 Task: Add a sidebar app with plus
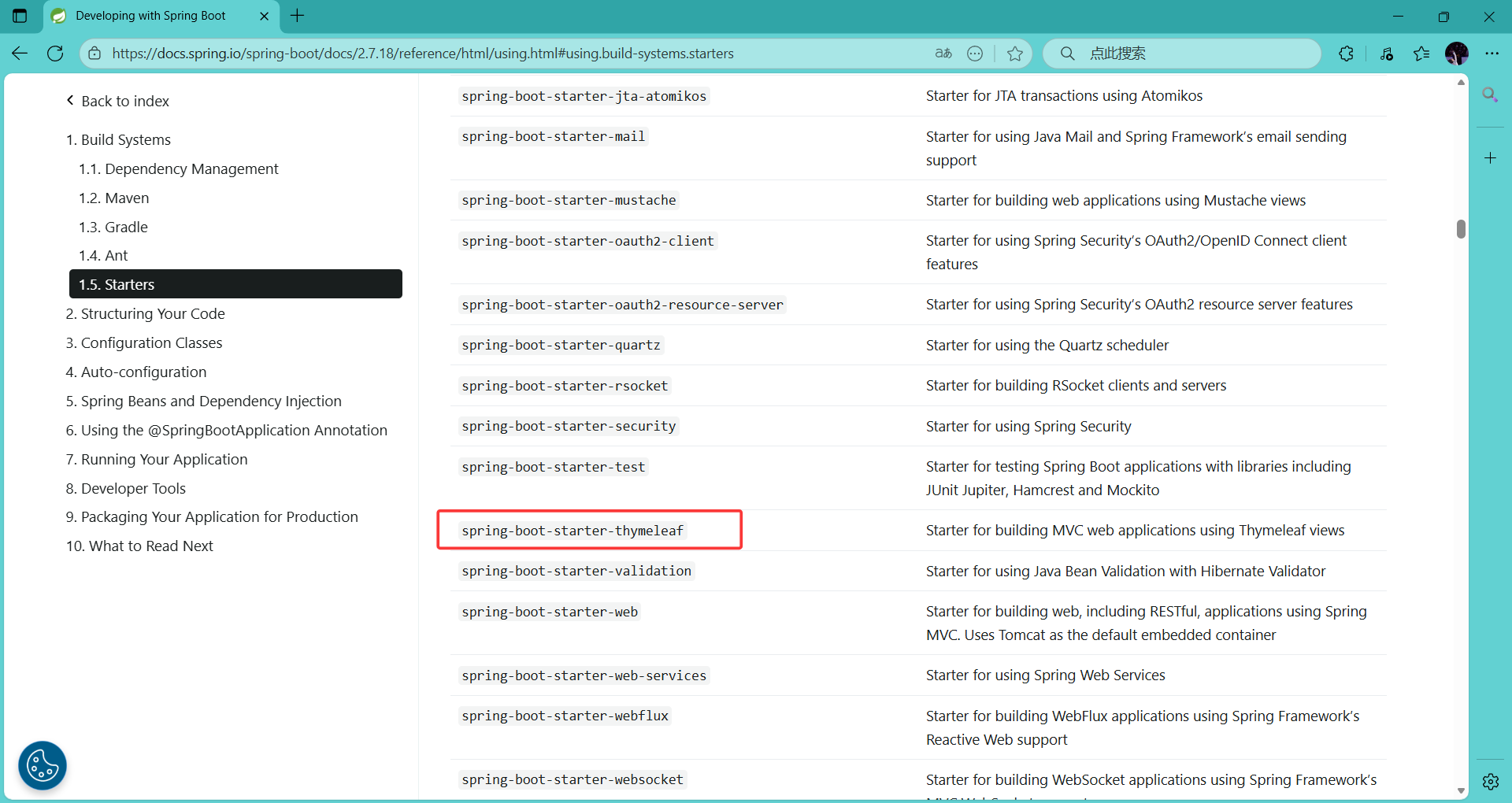pyautogui.click(x=1490, y=158)
